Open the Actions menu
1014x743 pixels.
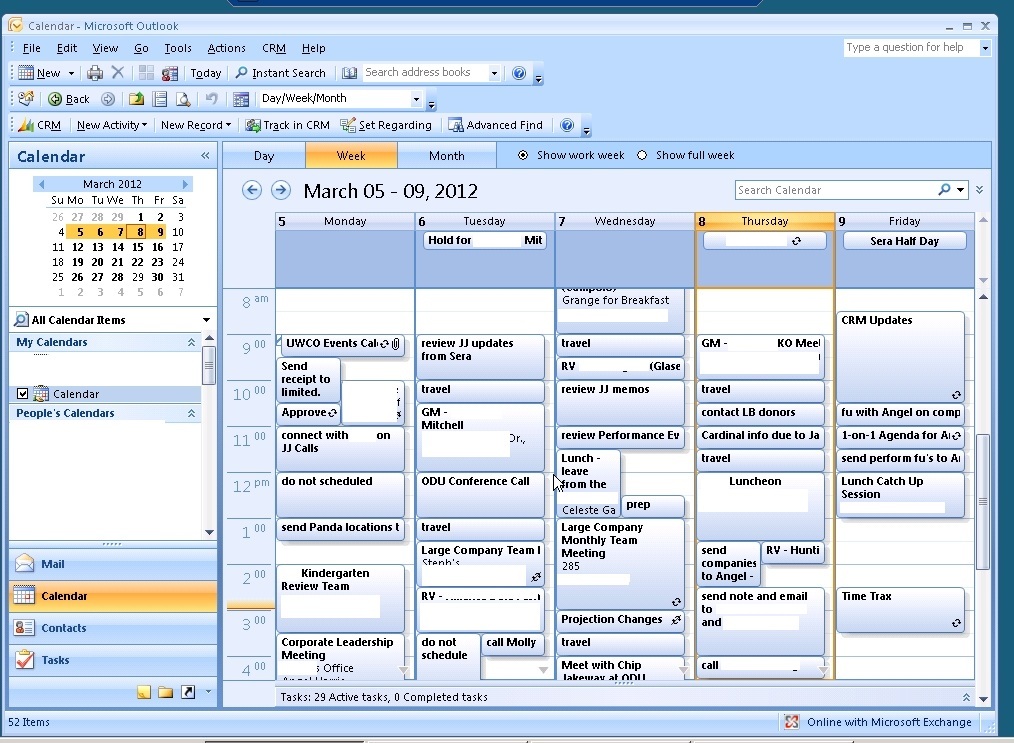[x=226, y=48]
